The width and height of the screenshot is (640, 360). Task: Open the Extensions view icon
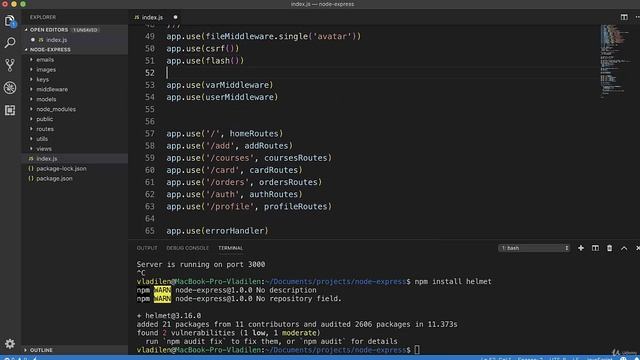10,110
